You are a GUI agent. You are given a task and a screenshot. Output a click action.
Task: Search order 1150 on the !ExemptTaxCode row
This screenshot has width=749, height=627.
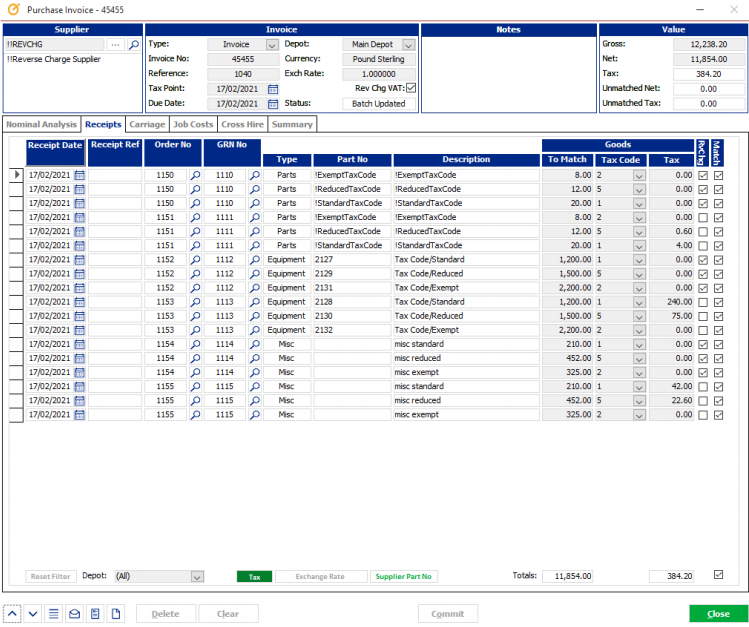coord(195,175)
